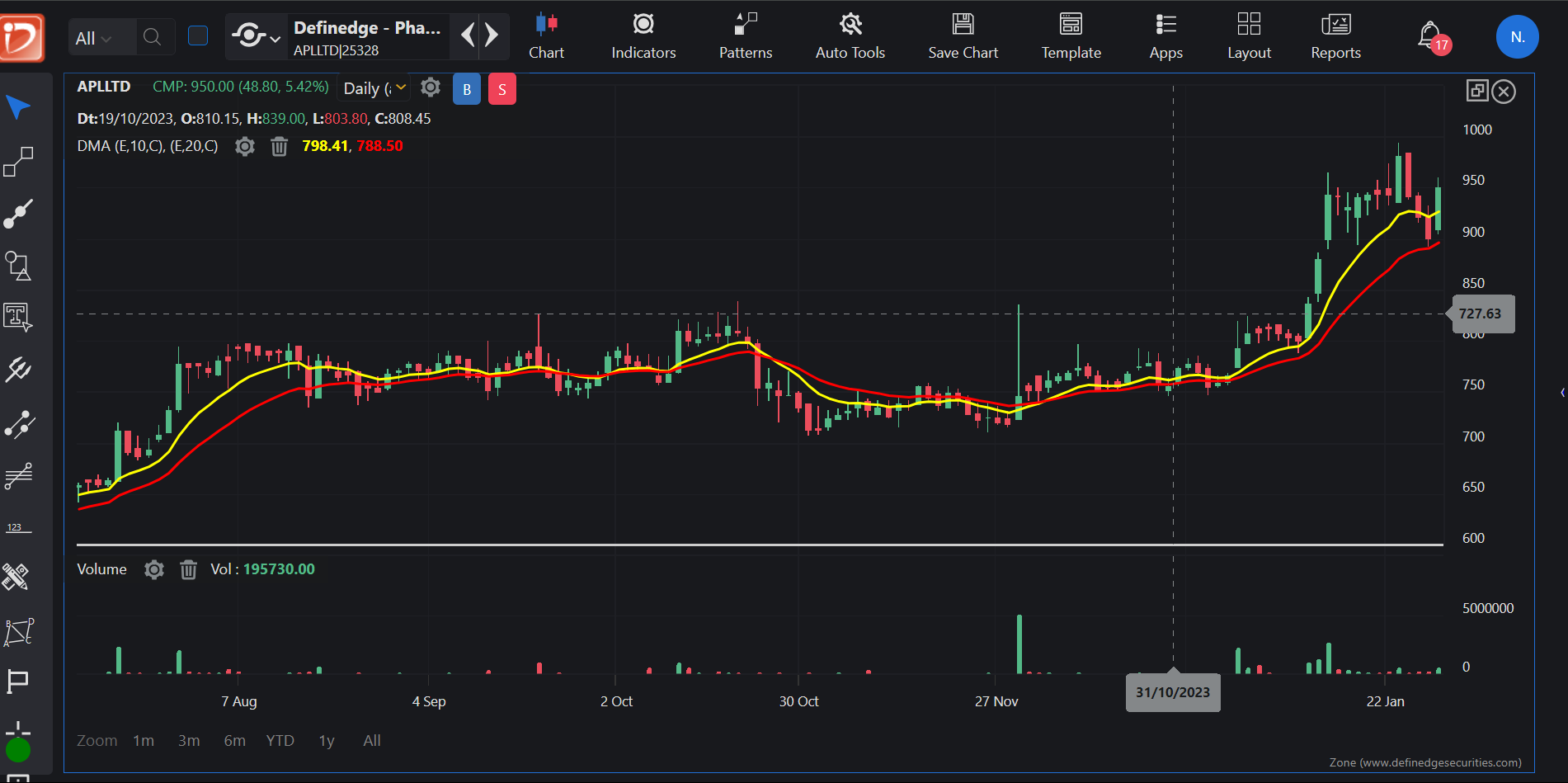Select the dashed line points tool
Image resolution: width=1568 pixels, height=783 pixels.
(x=18, y=424)
